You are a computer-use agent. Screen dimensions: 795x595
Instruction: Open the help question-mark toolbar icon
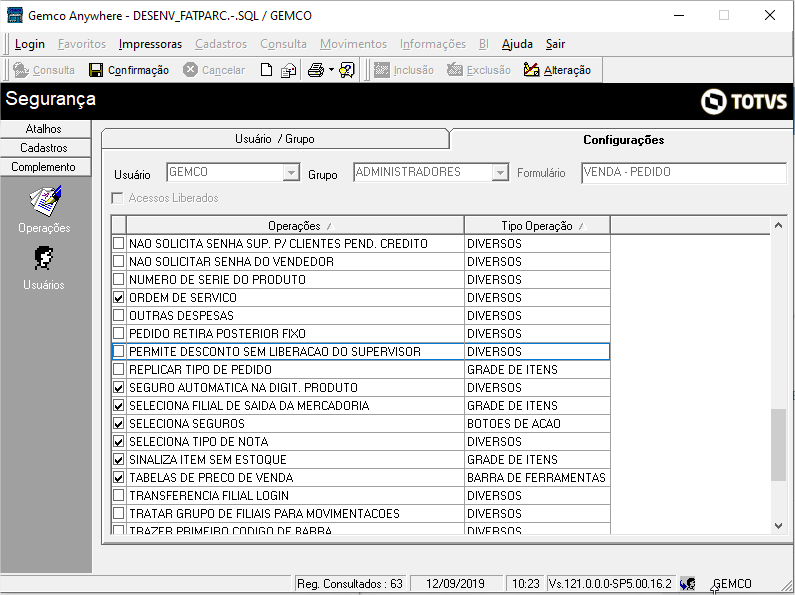click(347, 70)
